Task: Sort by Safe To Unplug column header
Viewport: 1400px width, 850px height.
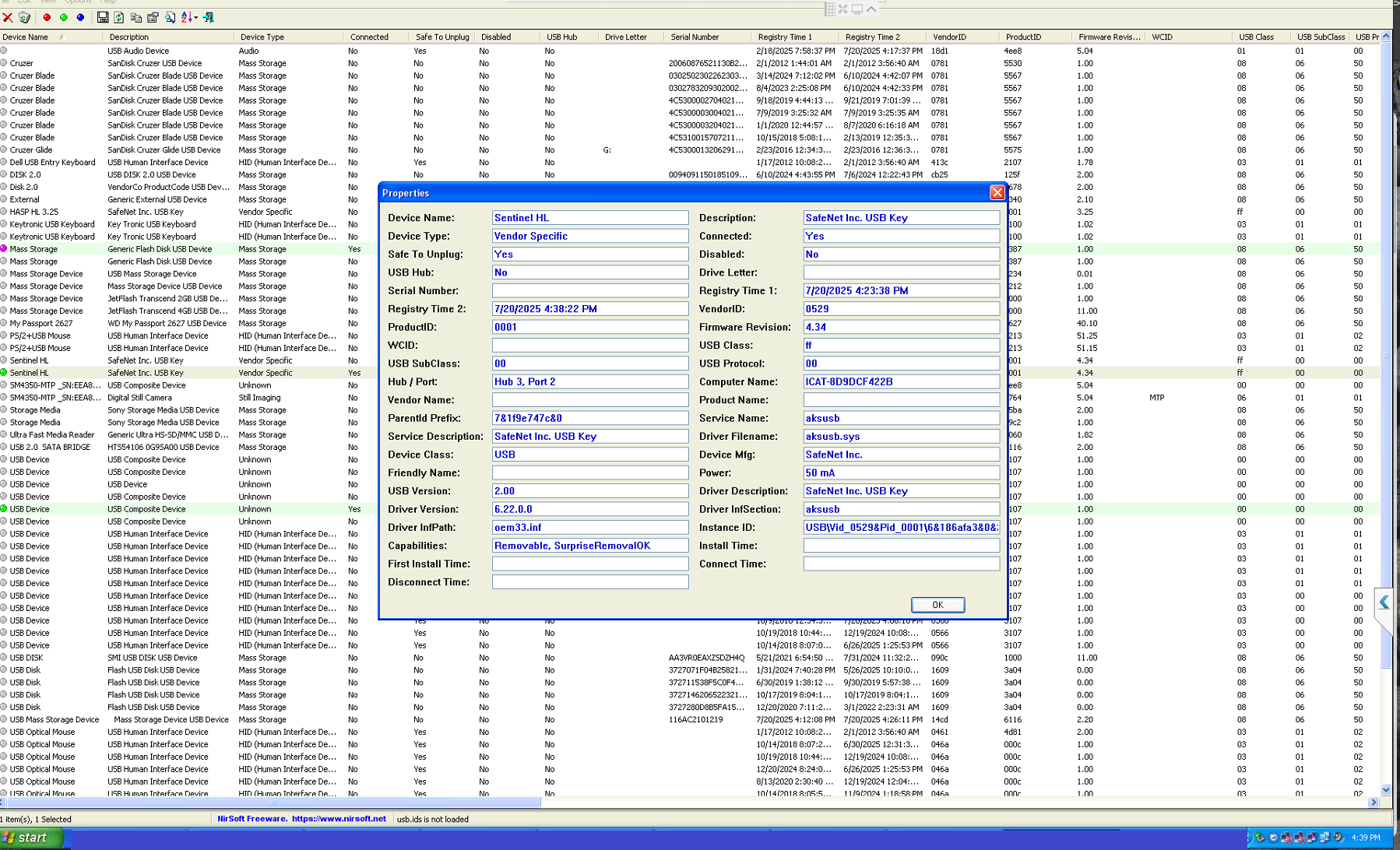Action: (441, 37)
